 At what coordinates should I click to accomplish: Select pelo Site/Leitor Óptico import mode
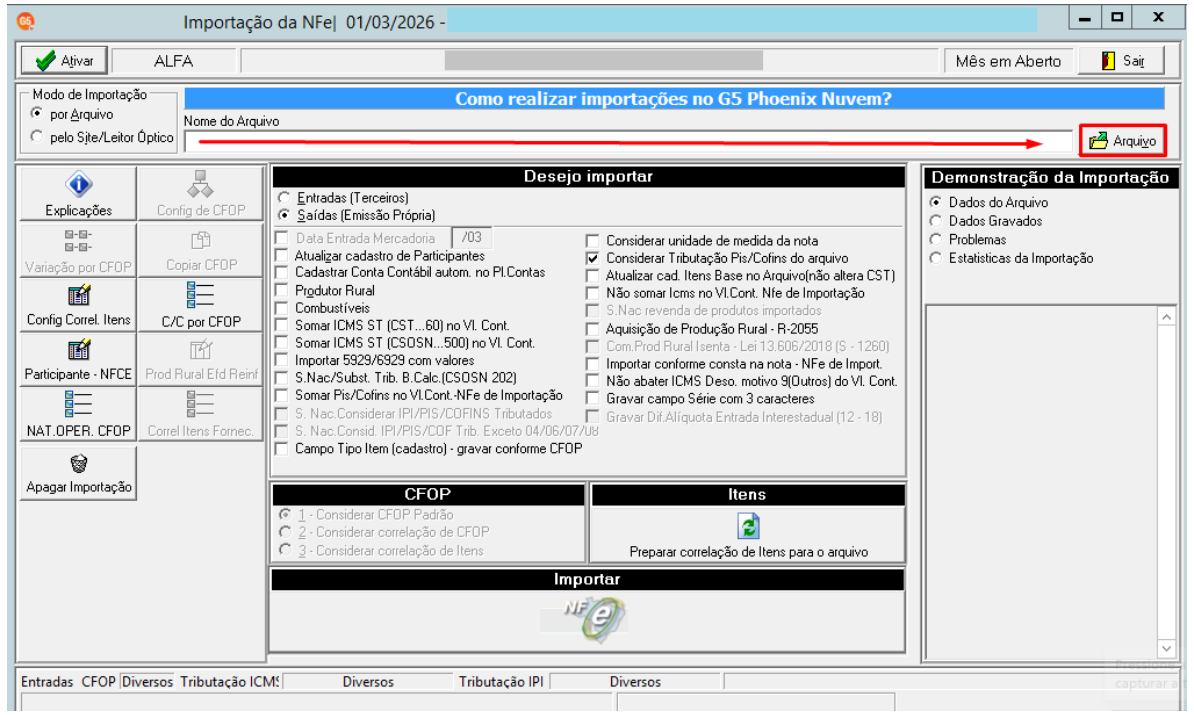[37, 137]
